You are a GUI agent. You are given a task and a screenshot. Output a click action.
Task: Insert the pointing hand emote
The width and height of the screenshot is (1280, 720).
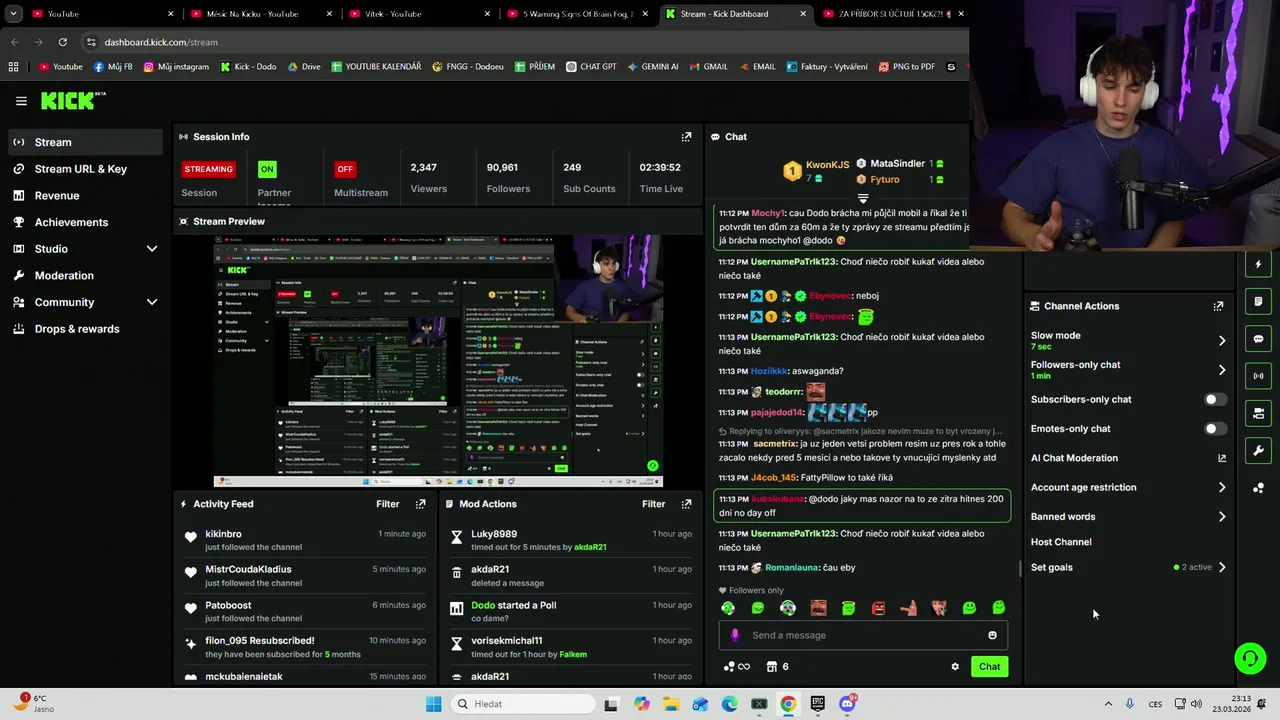pos(908,608)
